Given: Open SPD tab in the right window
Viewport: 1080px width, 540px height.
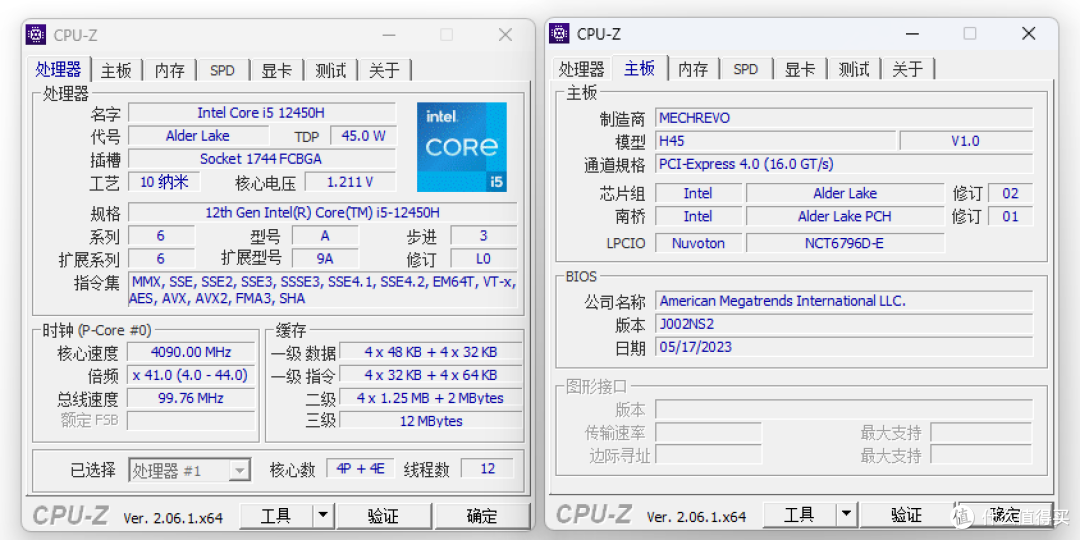Looking at the screenshot, I should 746,69.
